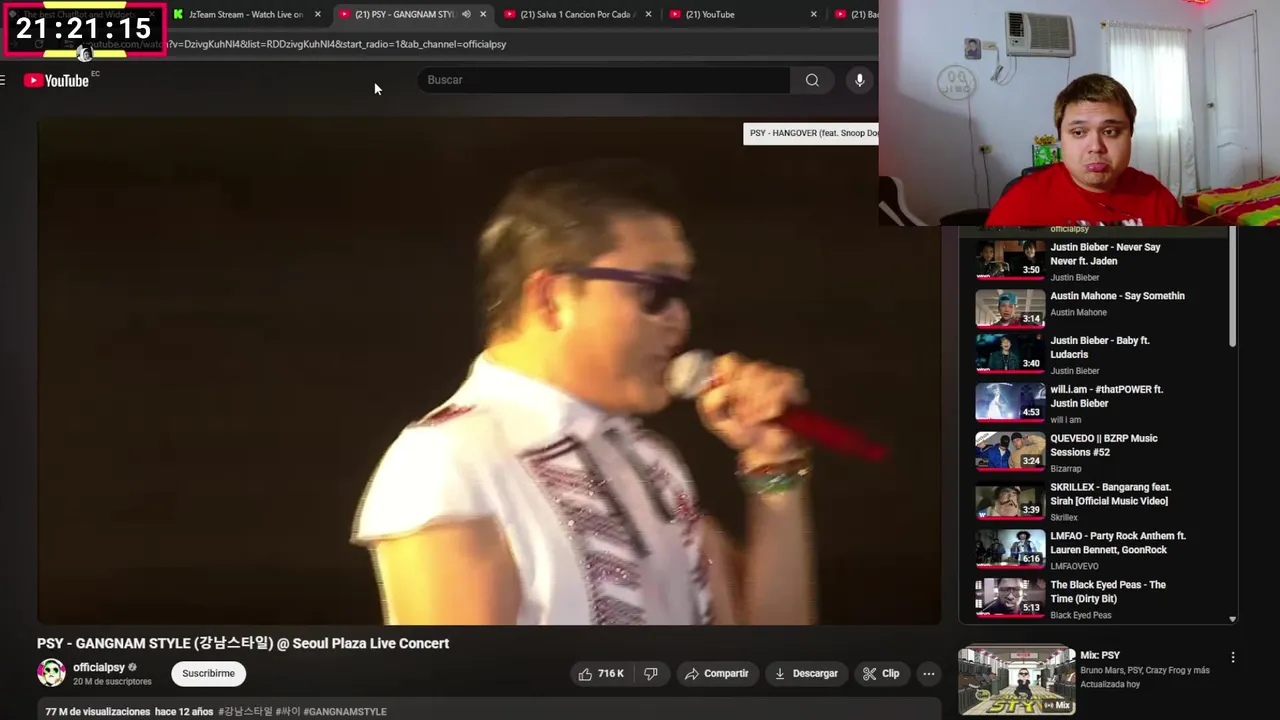
Task: Click the '20 M de suscriptores' text
Action: (x=112, y=682)
